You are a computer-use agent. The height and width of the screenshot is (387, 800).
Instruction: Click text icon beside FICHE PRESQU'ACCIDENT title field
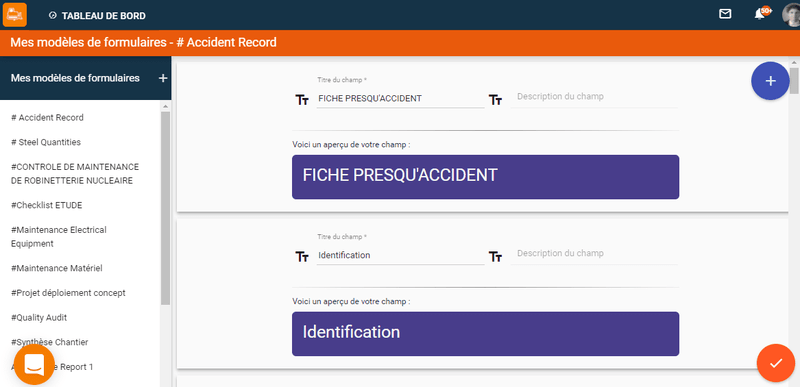click(x=302, y=100)
